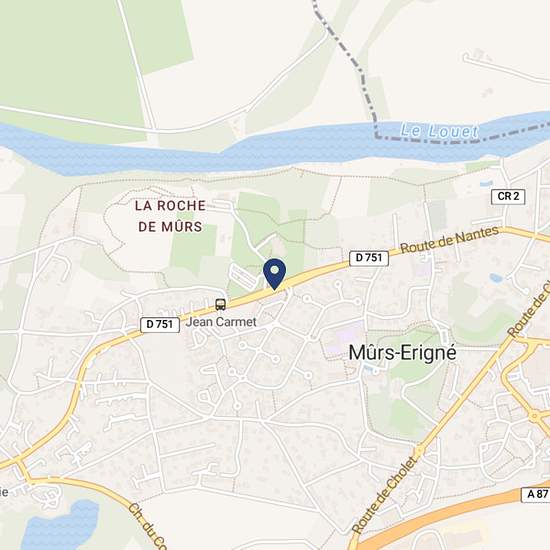Click the purple building block near Mûrs-Erigné
Viewport: 550px width, 550px height.
346,336
